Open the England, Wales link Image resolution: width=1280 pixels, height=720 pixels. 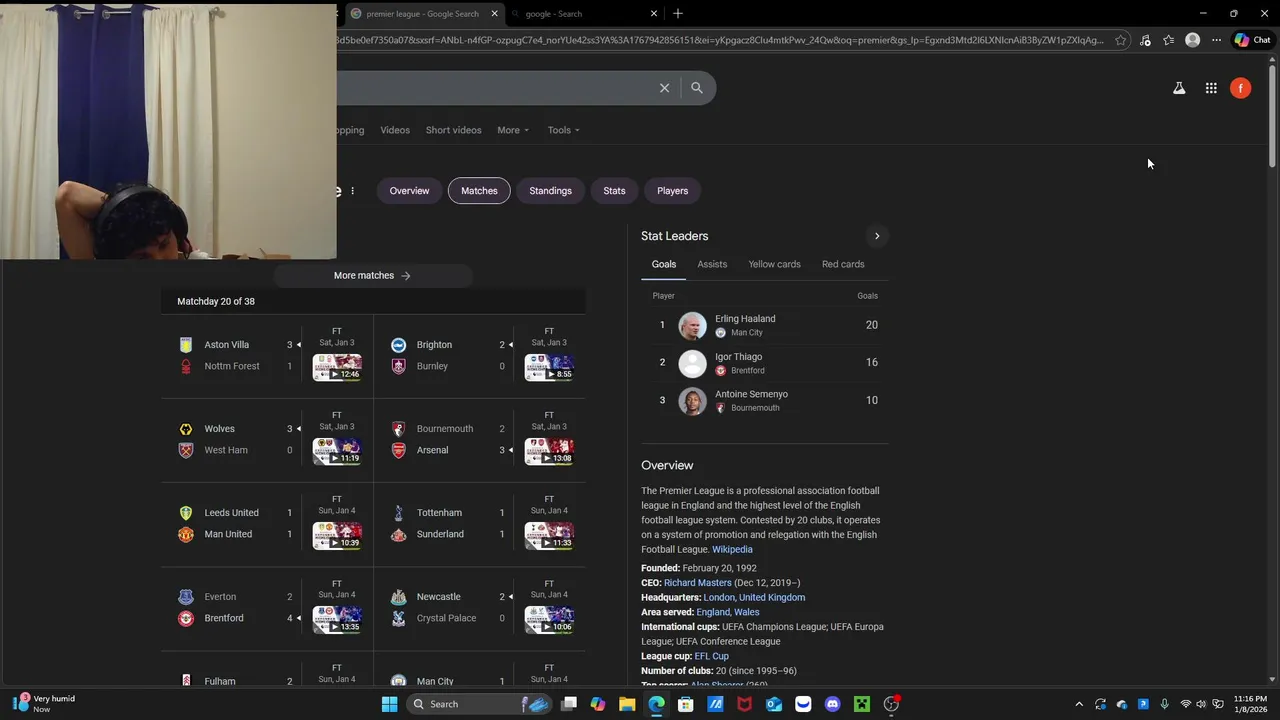728,612
